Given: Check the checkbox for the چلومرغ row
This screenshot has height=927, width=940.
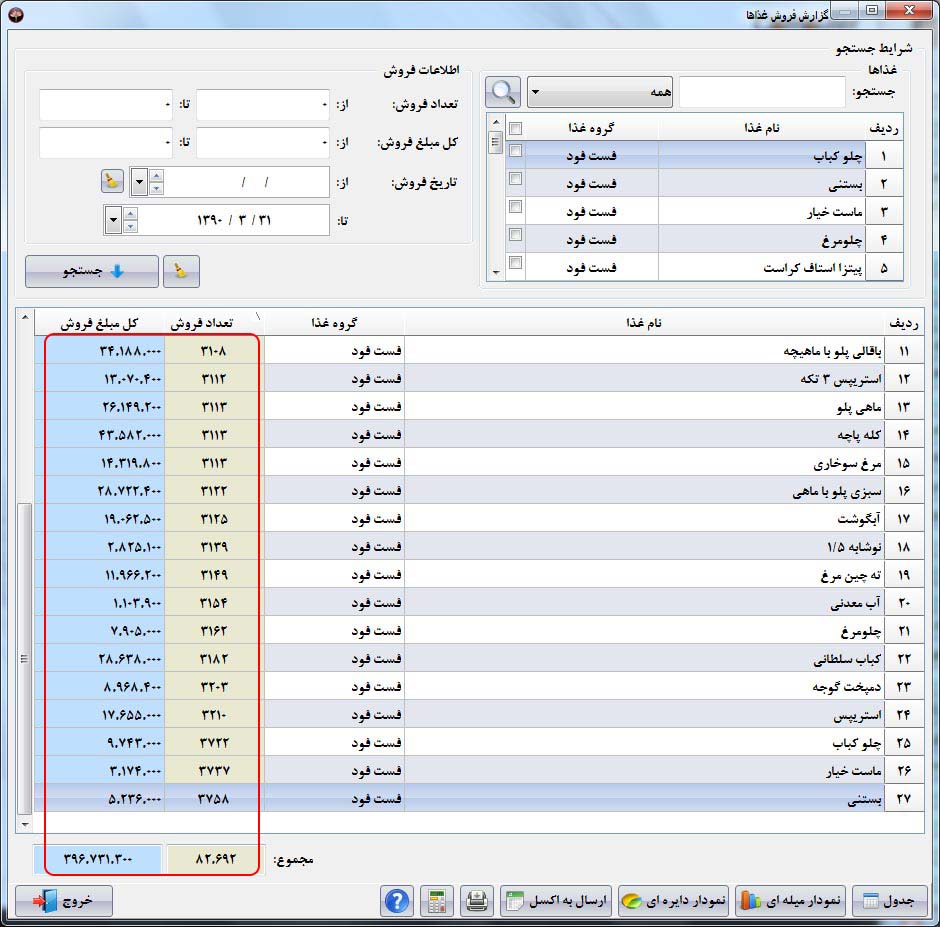Looking at the screenshot, I should 516,234.
